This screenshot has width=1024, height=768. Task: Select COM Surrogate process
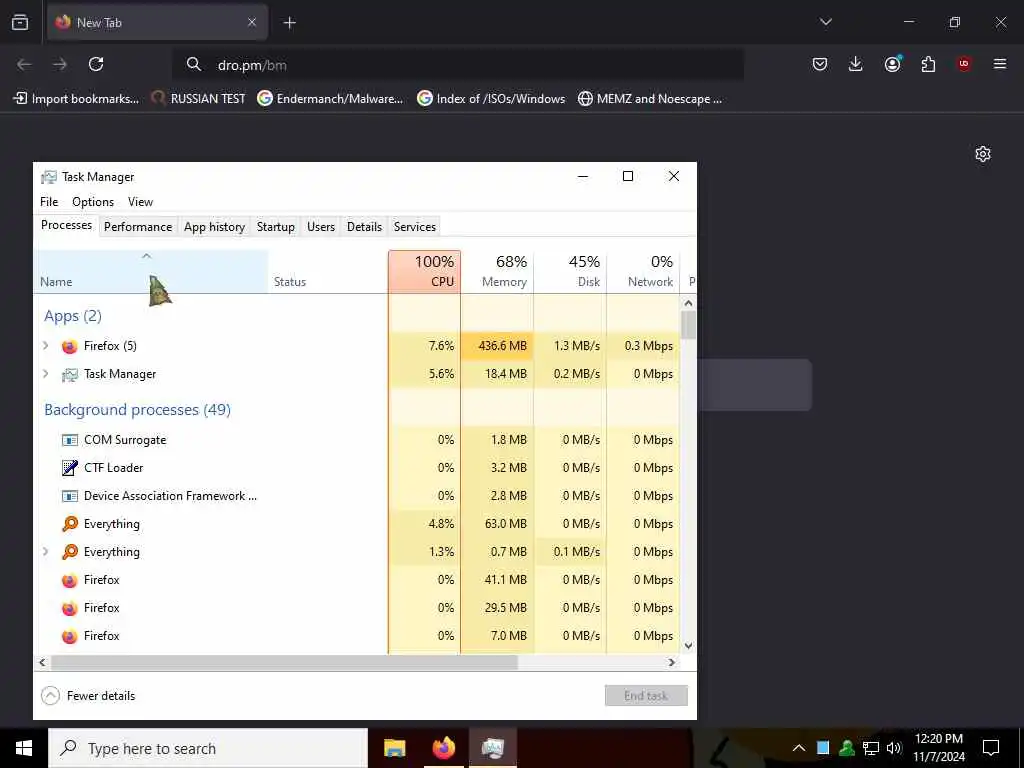[356, 440]
